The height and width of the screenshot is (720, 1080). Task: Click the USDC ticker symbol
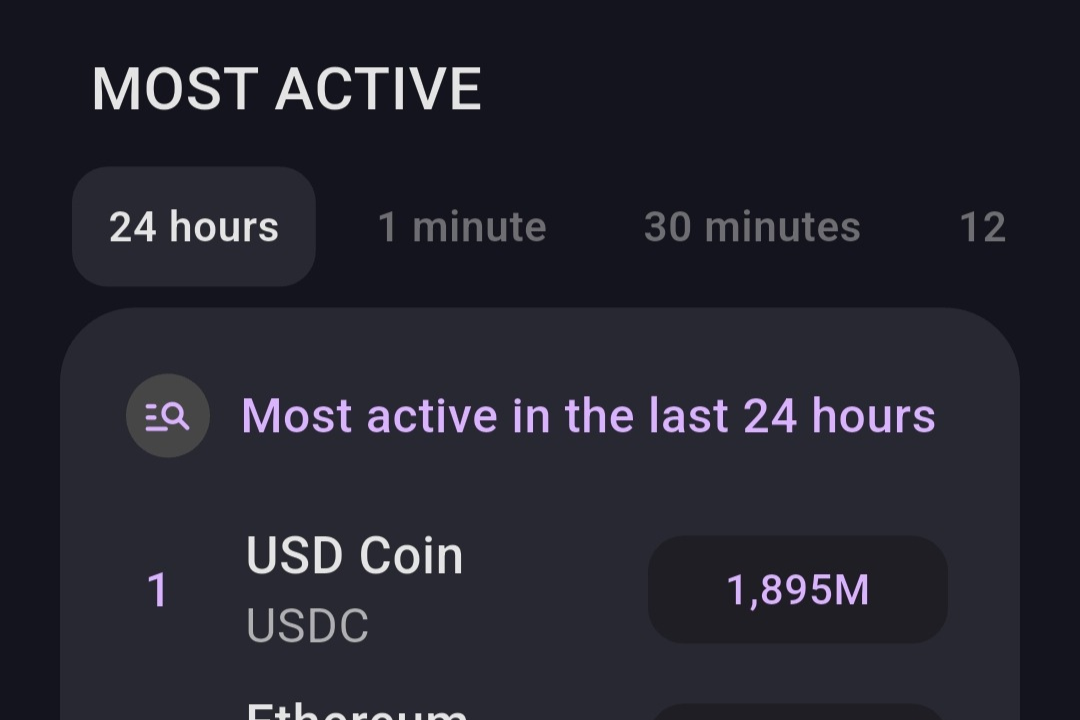click(x=307, y=626)
